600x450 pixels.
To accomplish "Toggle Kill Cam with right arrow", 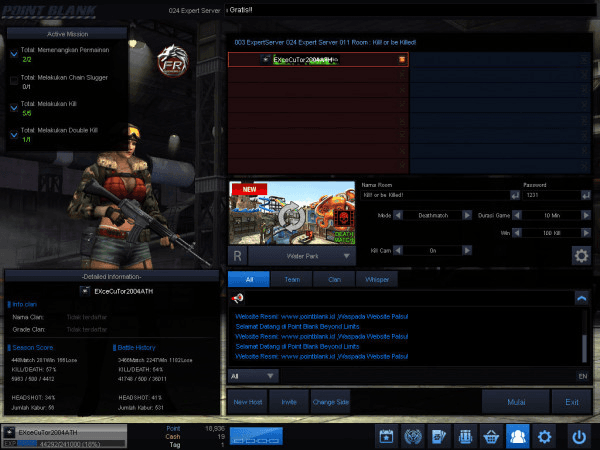I will (x=467, y=250).
